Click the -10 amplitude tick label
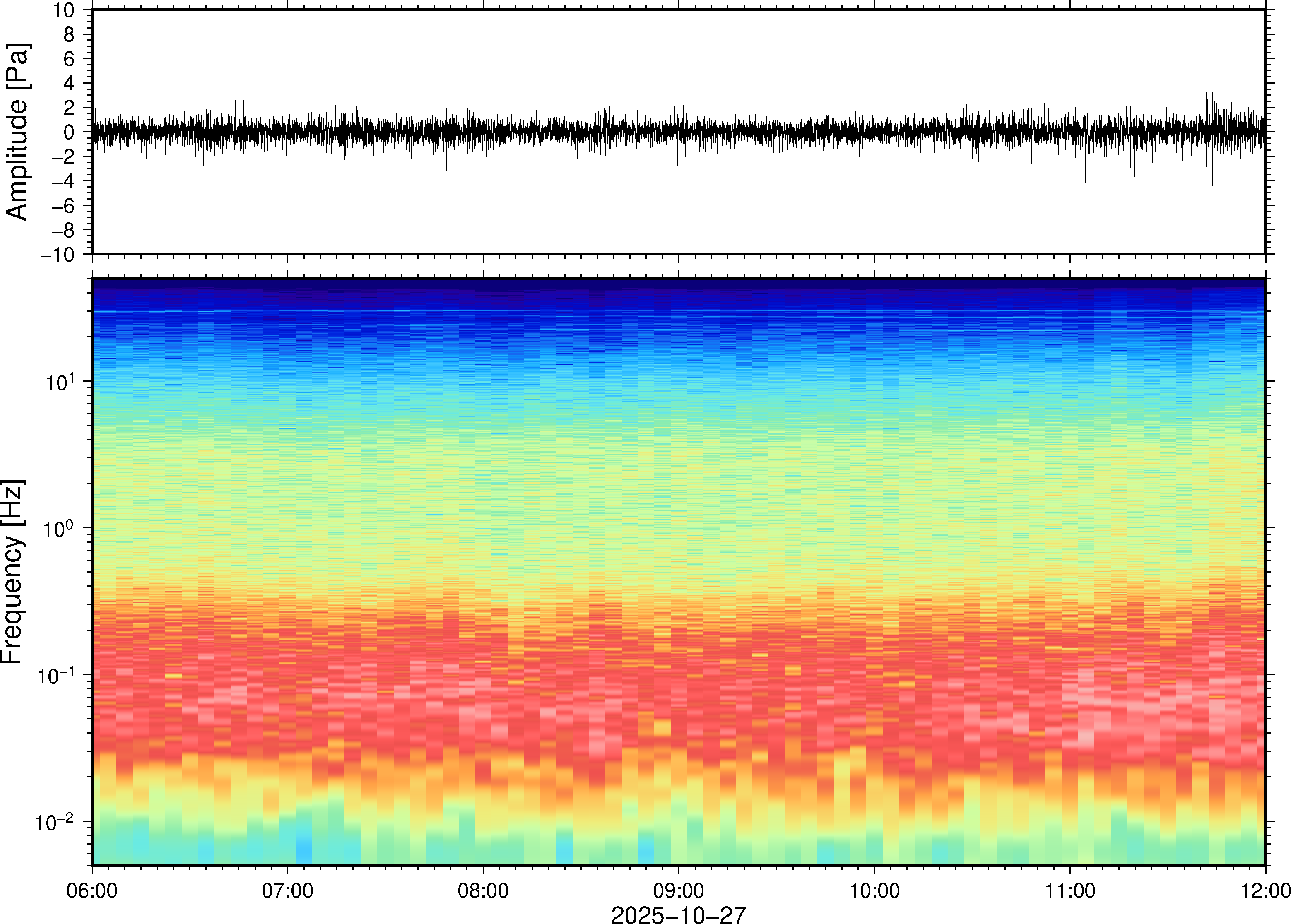1291x924 pixels. (58, 255)
